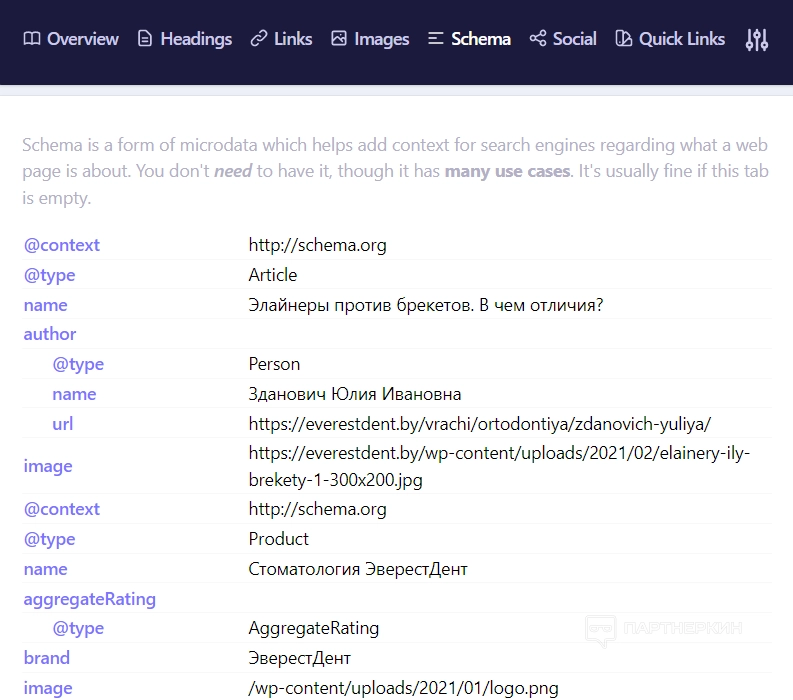Click the Schema list icon

(x=435, y=39)
